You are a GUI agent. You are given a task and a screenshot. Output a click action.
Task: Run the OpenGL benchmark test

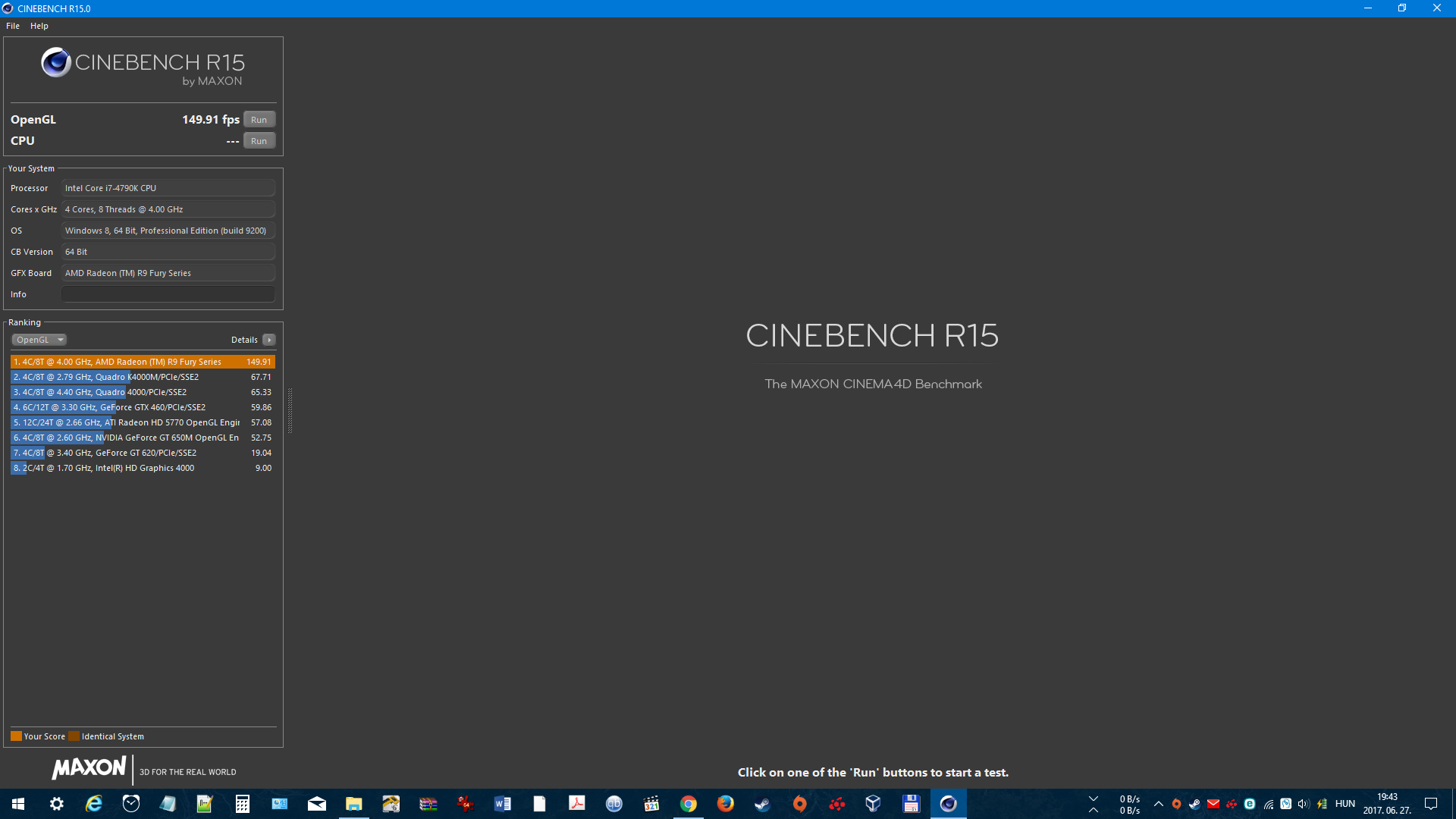[259, 120]
